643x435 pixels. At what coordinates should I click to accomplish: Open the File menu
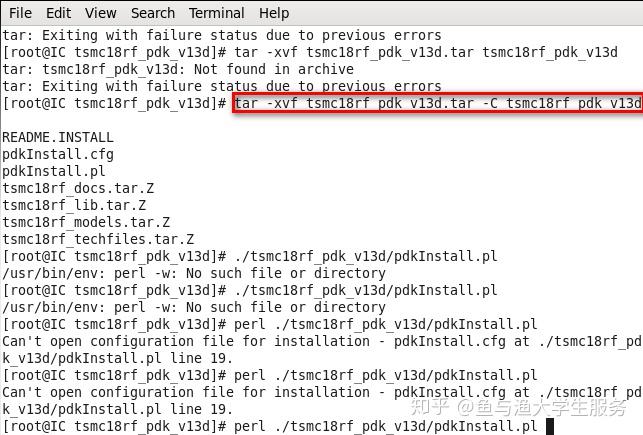click(x=20, y=13)
